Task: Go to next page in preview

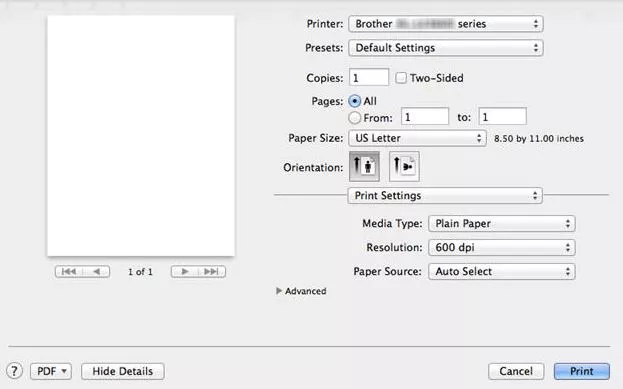Action: coord(184,271)
